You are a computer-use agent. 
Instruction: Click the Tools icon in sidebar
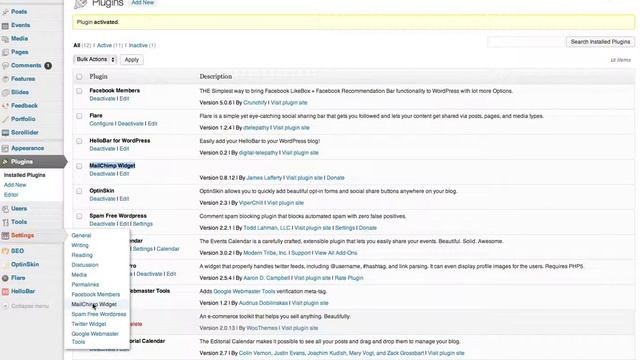tap(5, 222)
